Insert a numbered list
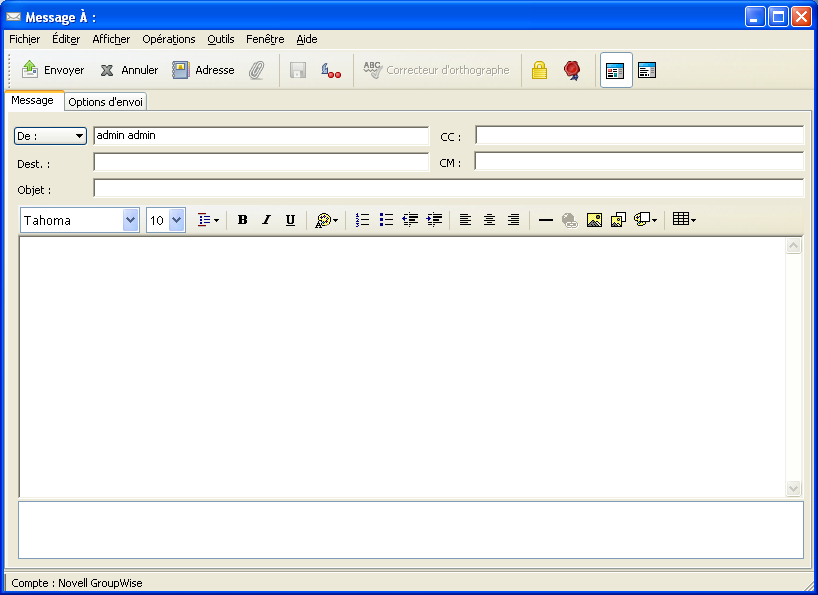This screenshot has height=595, width=818. pos(362,220)
